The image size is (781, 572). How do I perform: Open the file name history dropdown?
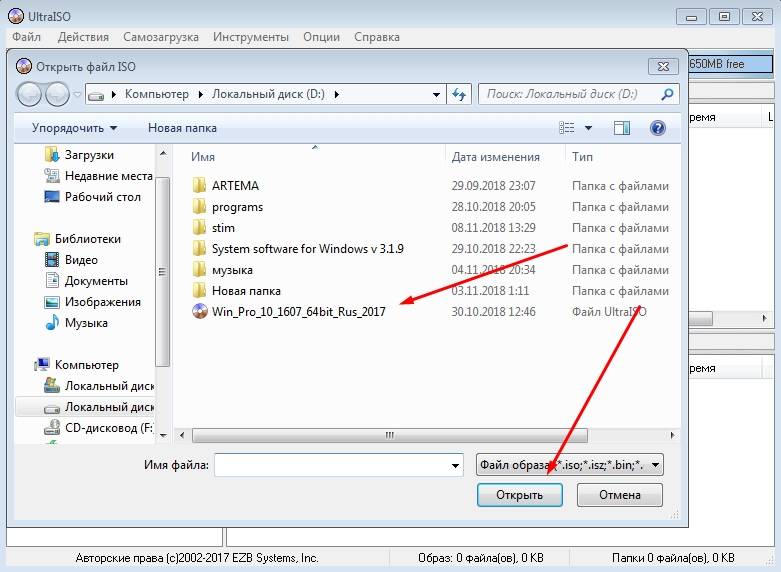(x=456, y=465)
